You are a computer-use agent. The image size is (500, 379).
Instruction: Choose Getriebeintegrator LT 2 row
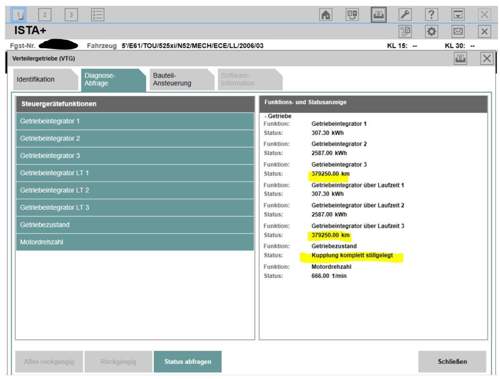tap(135, 190)
